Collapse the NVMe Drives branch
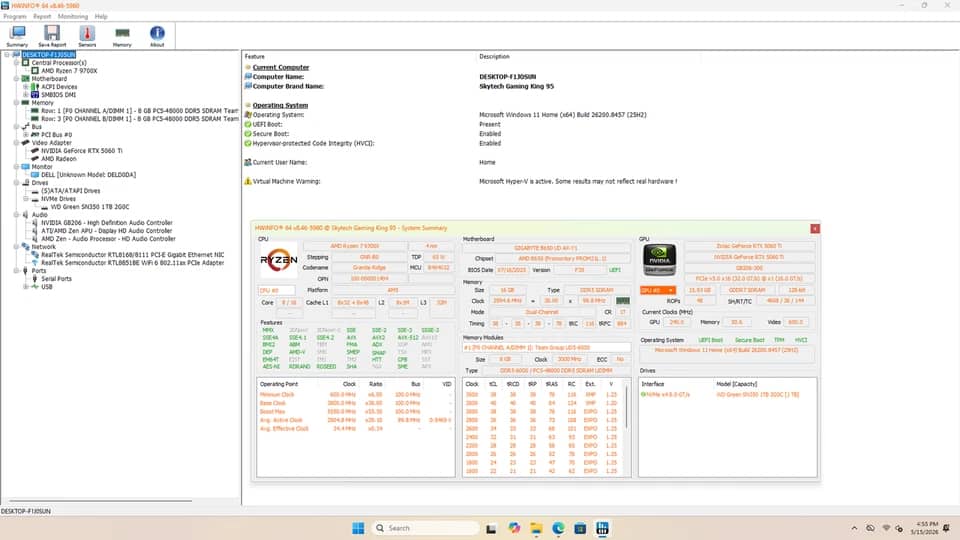960x540 pixels. tap(26, 198)
